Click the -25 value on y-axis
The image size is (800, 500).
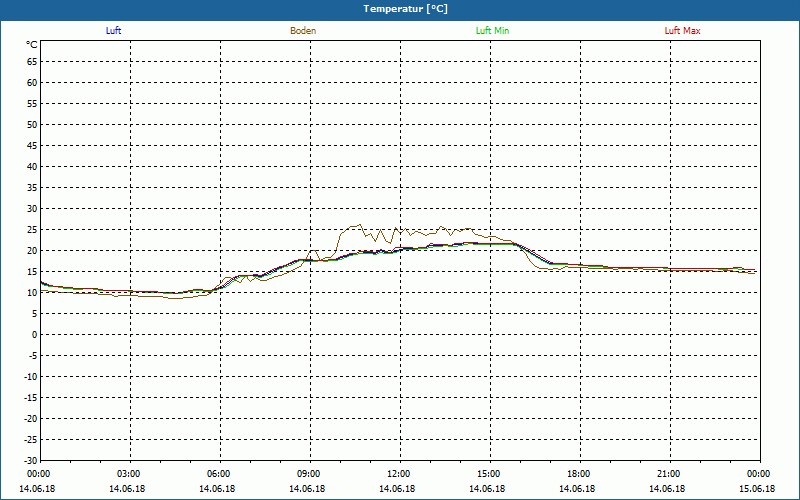tap(31, 439)
